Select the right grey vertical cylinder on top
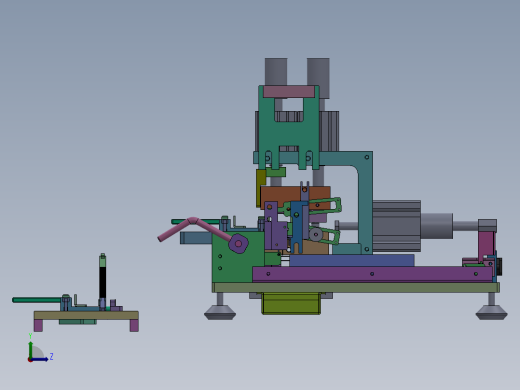 coord(318,77)
